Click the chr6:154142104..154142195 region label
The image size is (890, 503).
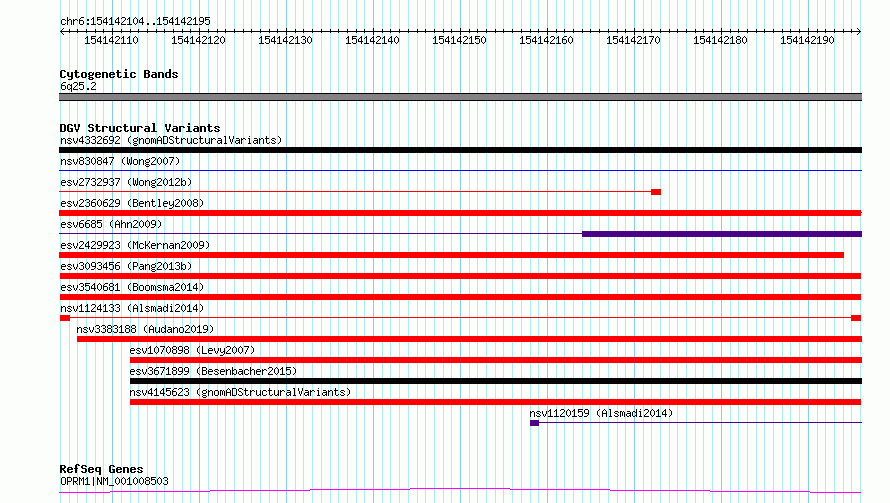135,22
